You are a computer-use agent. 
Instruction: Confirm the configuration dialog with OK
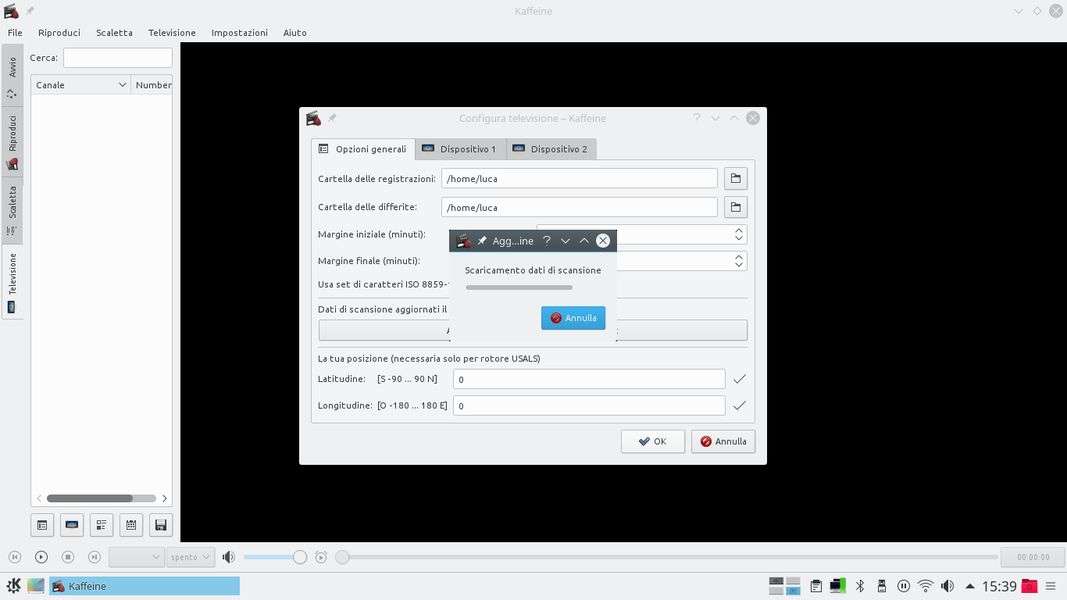tap(653, 441)
